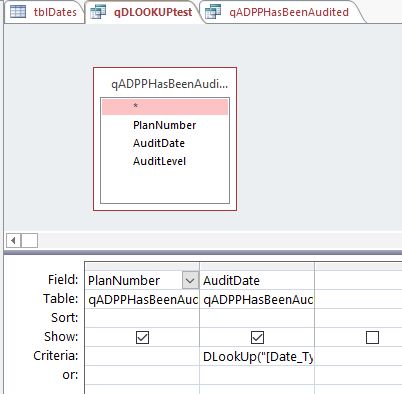Click the horizontal scrollbar thumb
The height and width of the screenshot is (394, 402).
point(29,240)
